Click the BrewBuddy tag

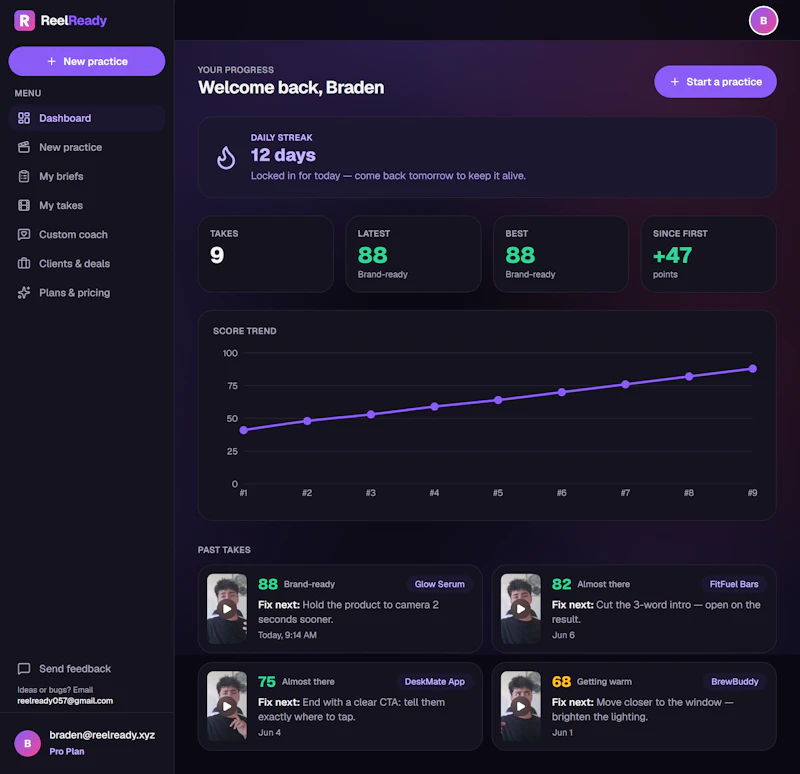(x=735, y=681)
